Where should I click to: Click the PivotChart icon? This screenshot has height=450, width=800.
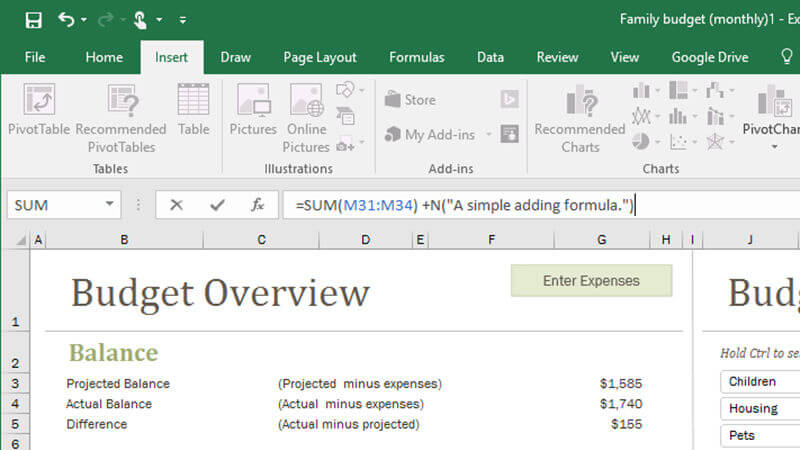pyautogui.click(x=774, y=102)
